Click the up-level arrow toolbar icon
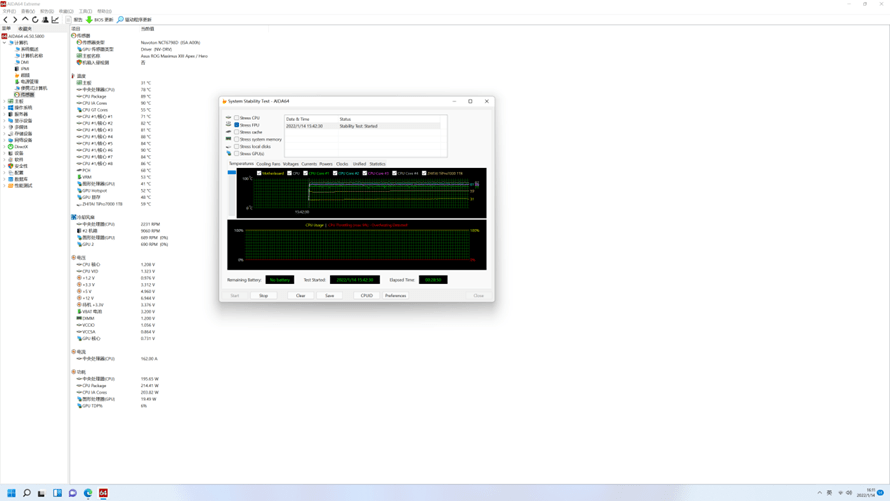 point(25,19)
